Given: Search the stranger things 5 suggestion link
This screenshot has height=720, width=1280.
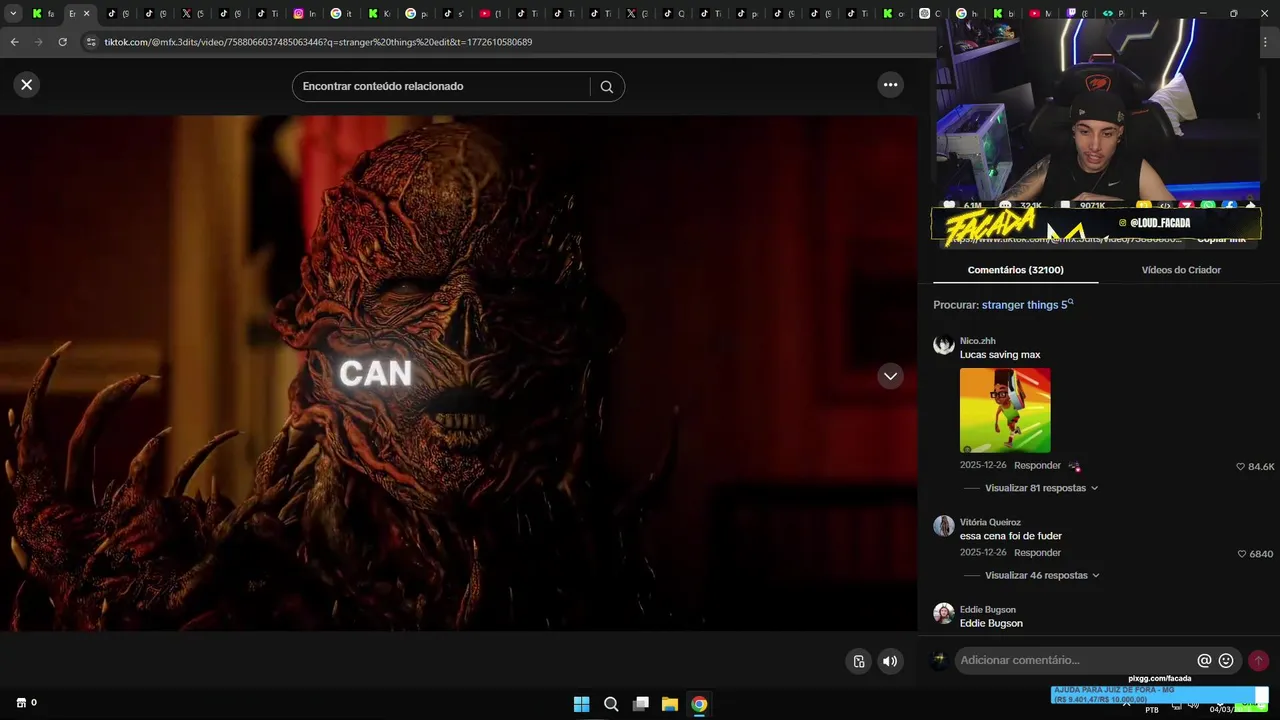Looking at the screenshot, I should [x=1027, y=305].
